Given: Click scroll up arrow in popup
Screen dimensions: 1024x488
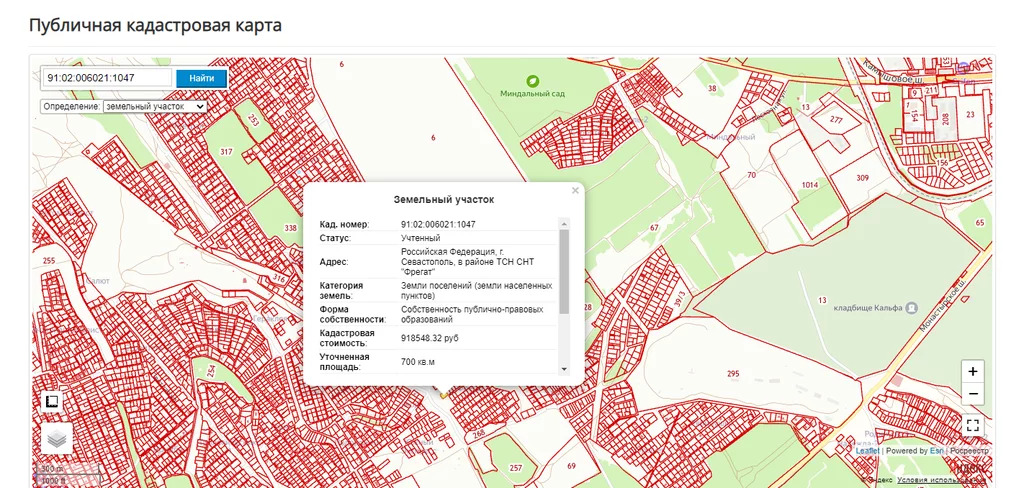Looking at the screenshot, I should coord(564,224).
